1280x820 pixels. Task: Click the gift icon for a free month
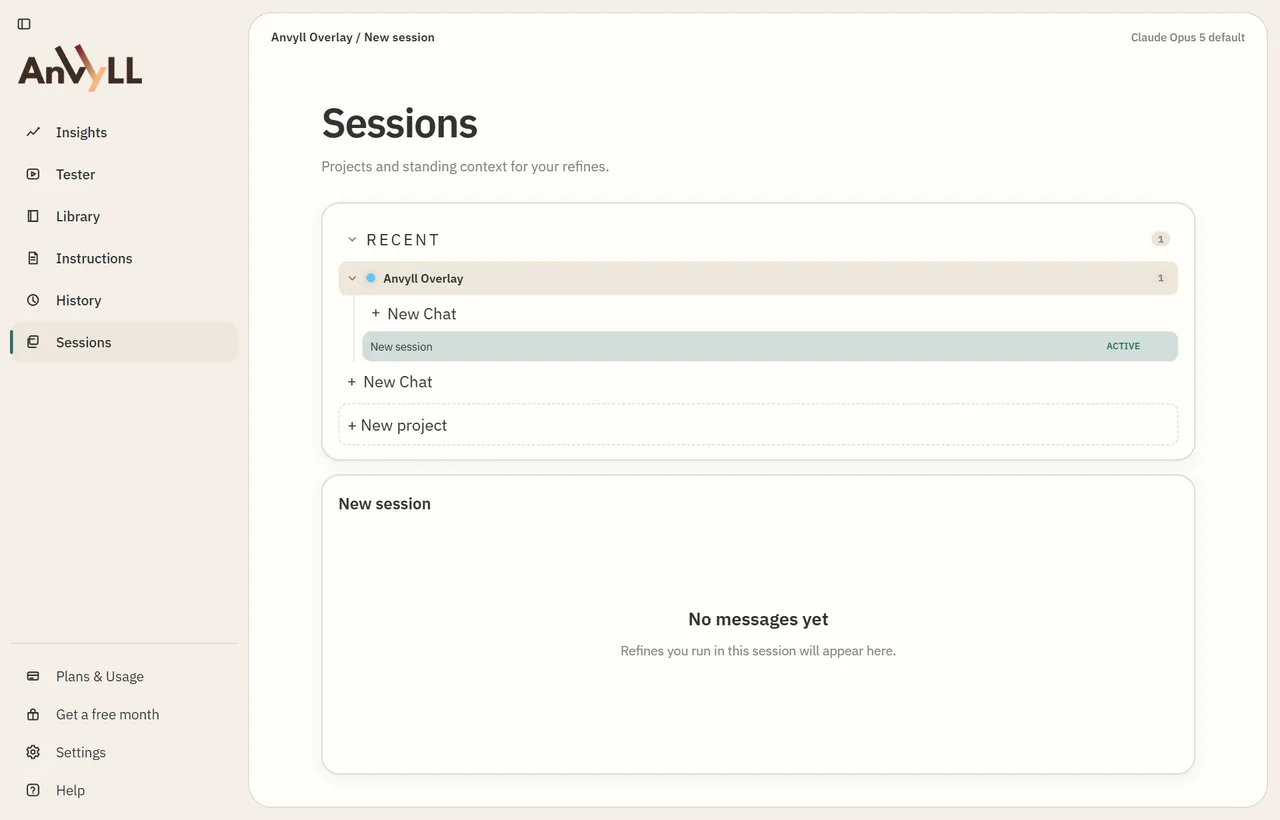[33, 714]
